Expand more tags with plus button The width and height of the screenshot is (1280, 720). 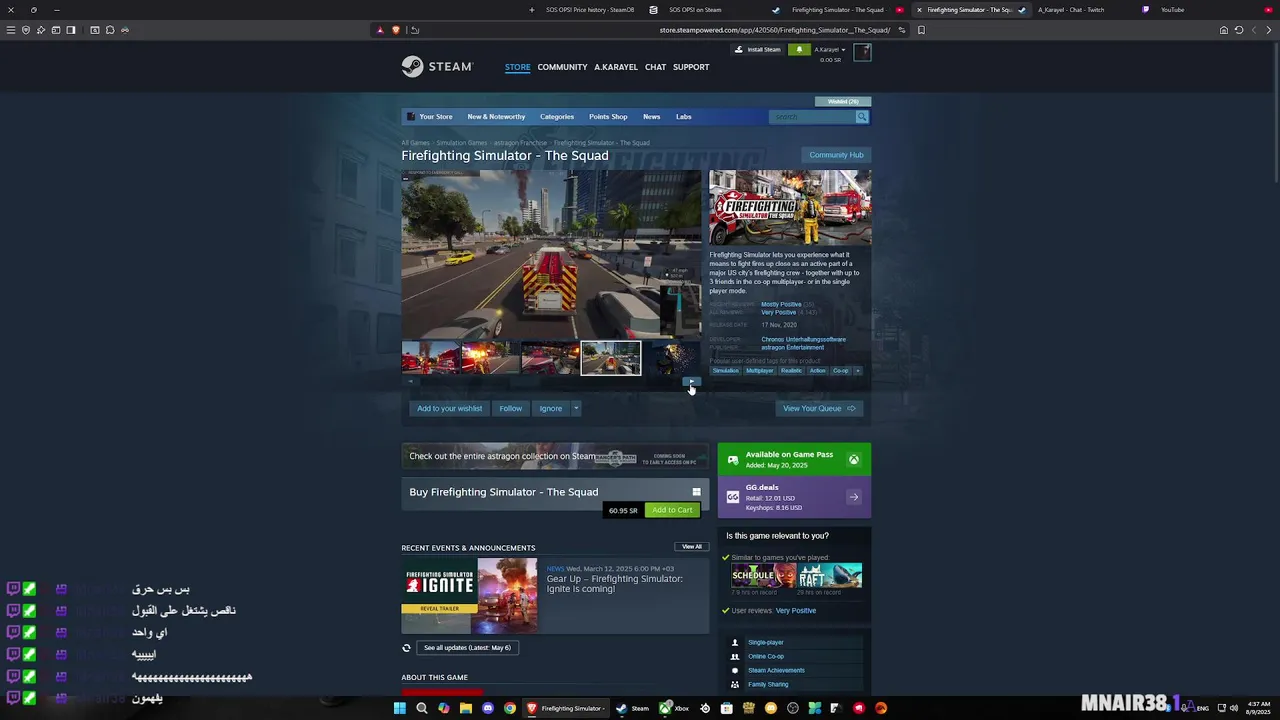857,371
